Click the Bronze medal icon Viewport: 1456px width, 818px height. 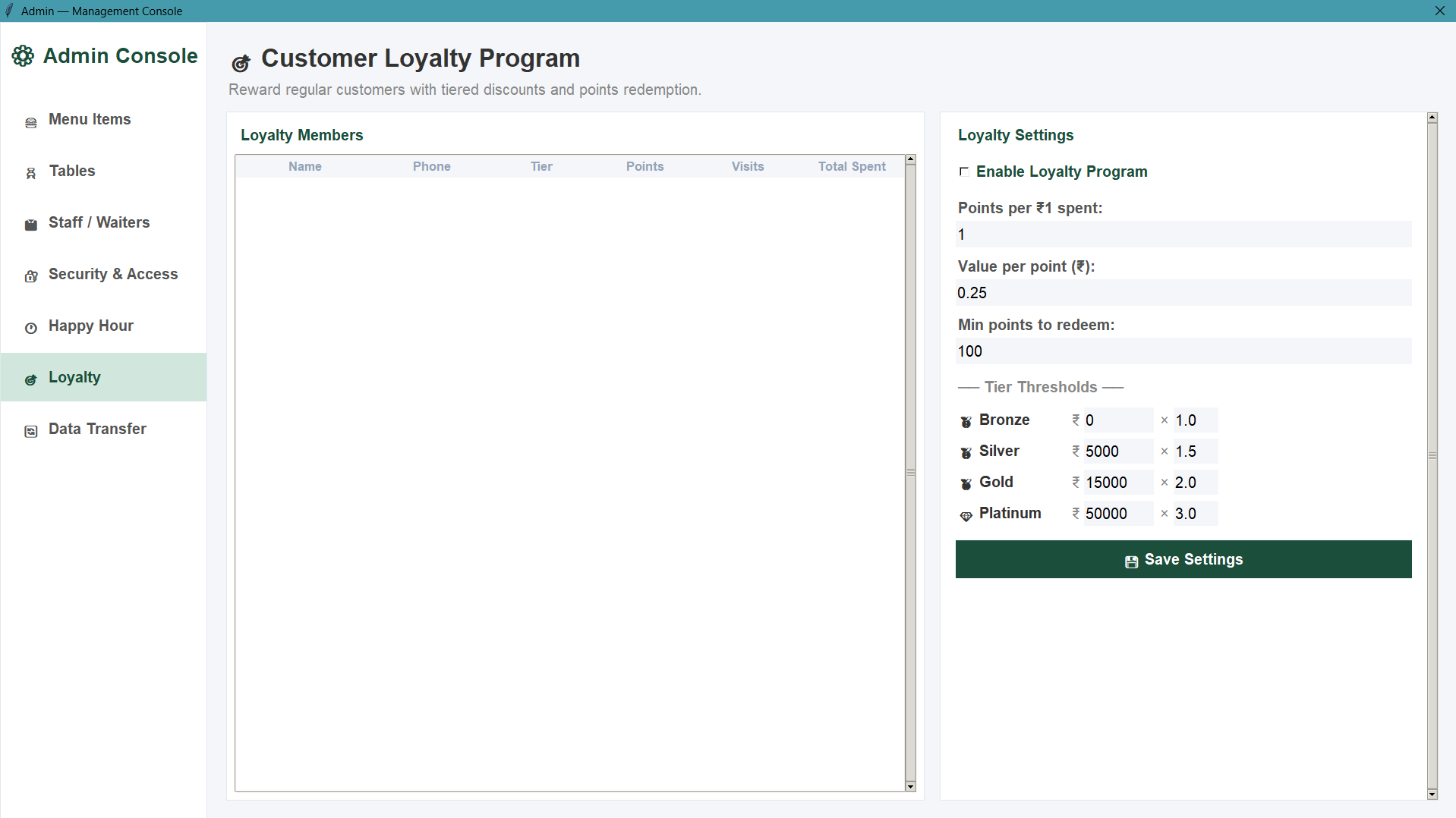(x=966, y=422)
